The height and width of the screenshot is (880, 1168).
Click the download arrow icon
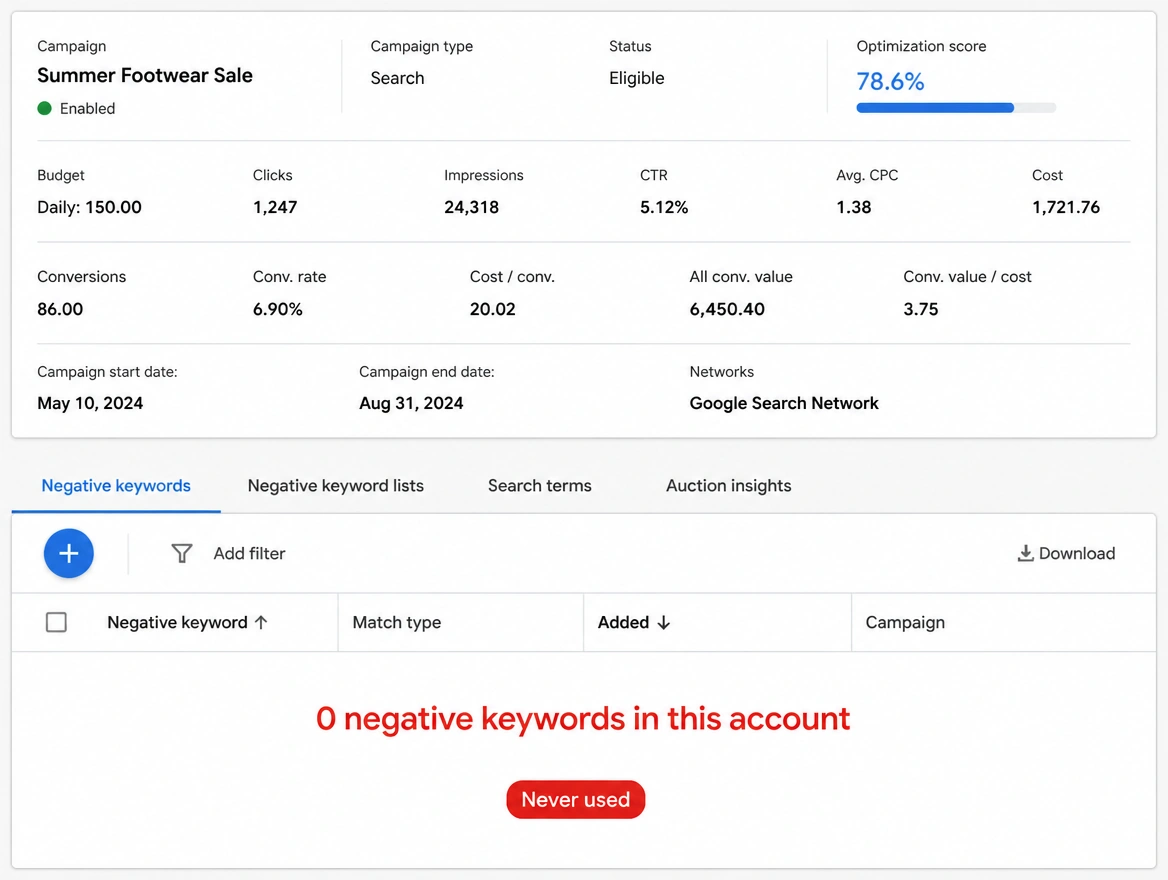[1025, 553]
